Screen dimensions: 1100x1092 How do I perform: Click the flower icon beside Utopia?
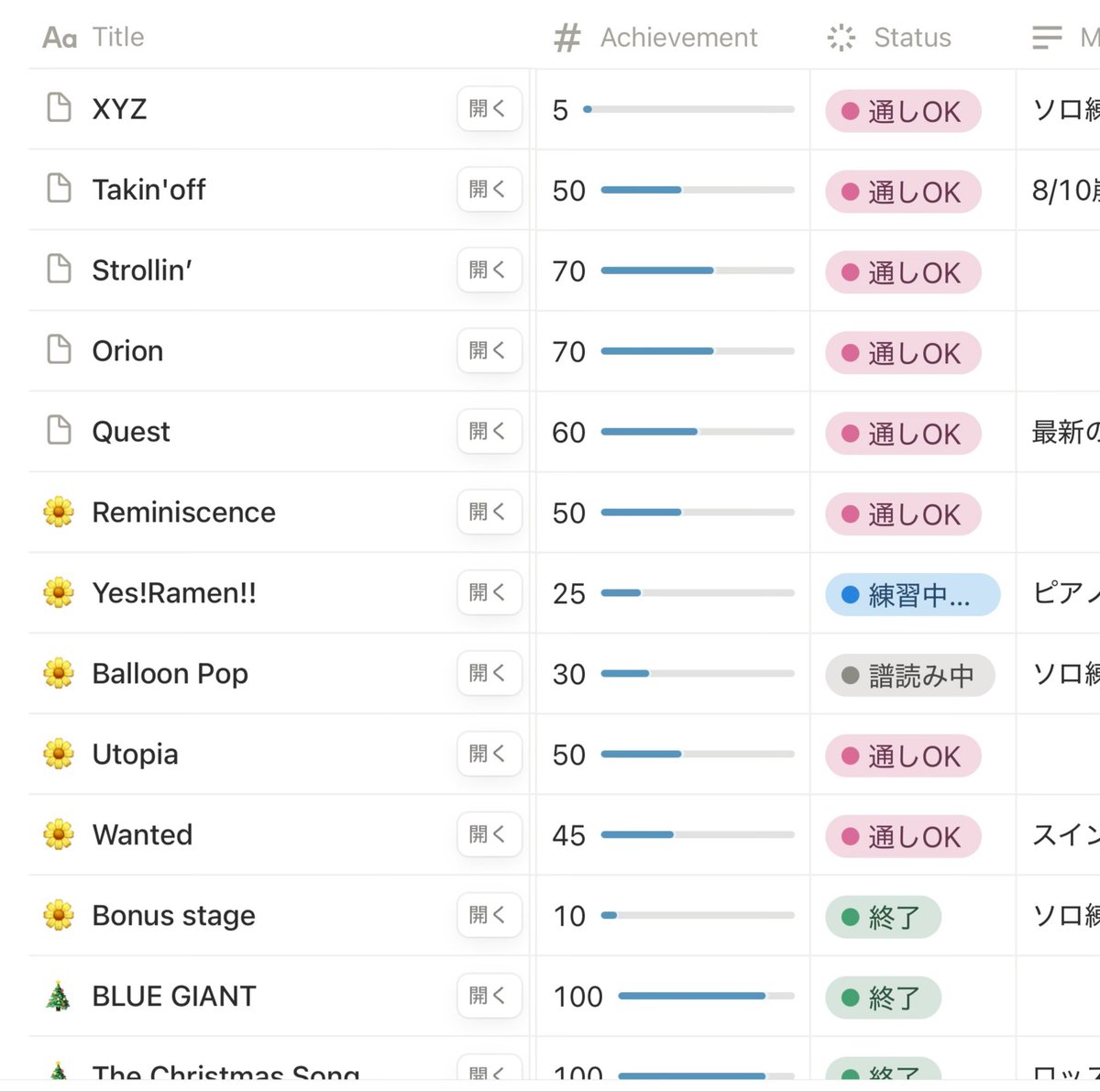coord(59,754)
